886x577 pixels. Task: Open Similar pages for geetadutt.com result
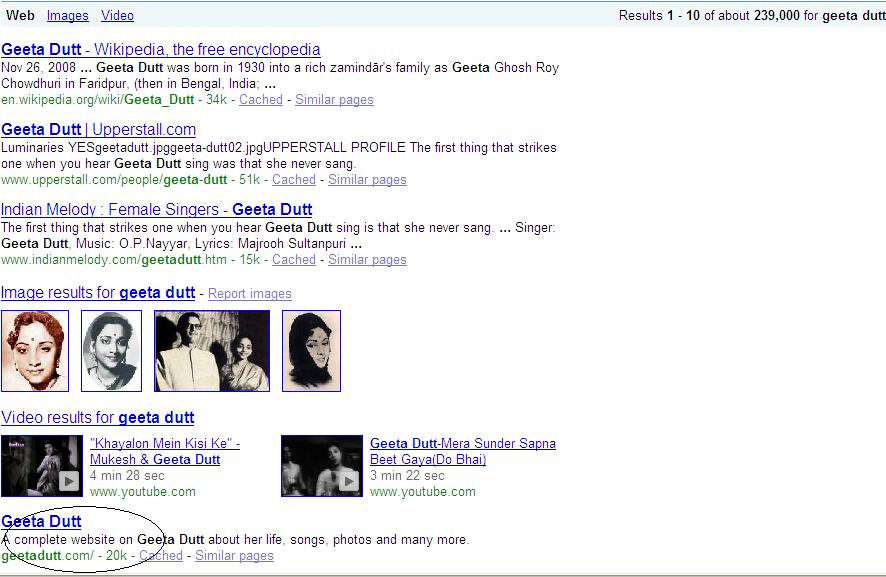click(234, 556)
